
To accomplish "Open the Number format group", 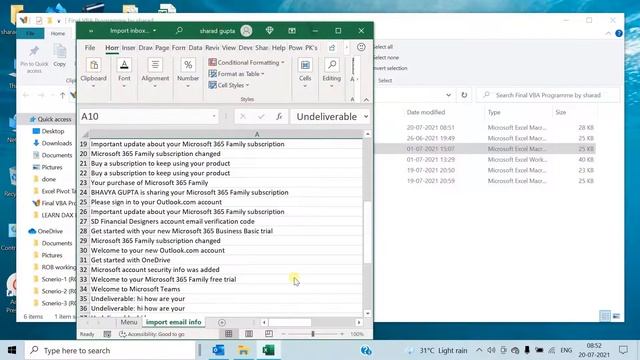I will pos(188,73).
